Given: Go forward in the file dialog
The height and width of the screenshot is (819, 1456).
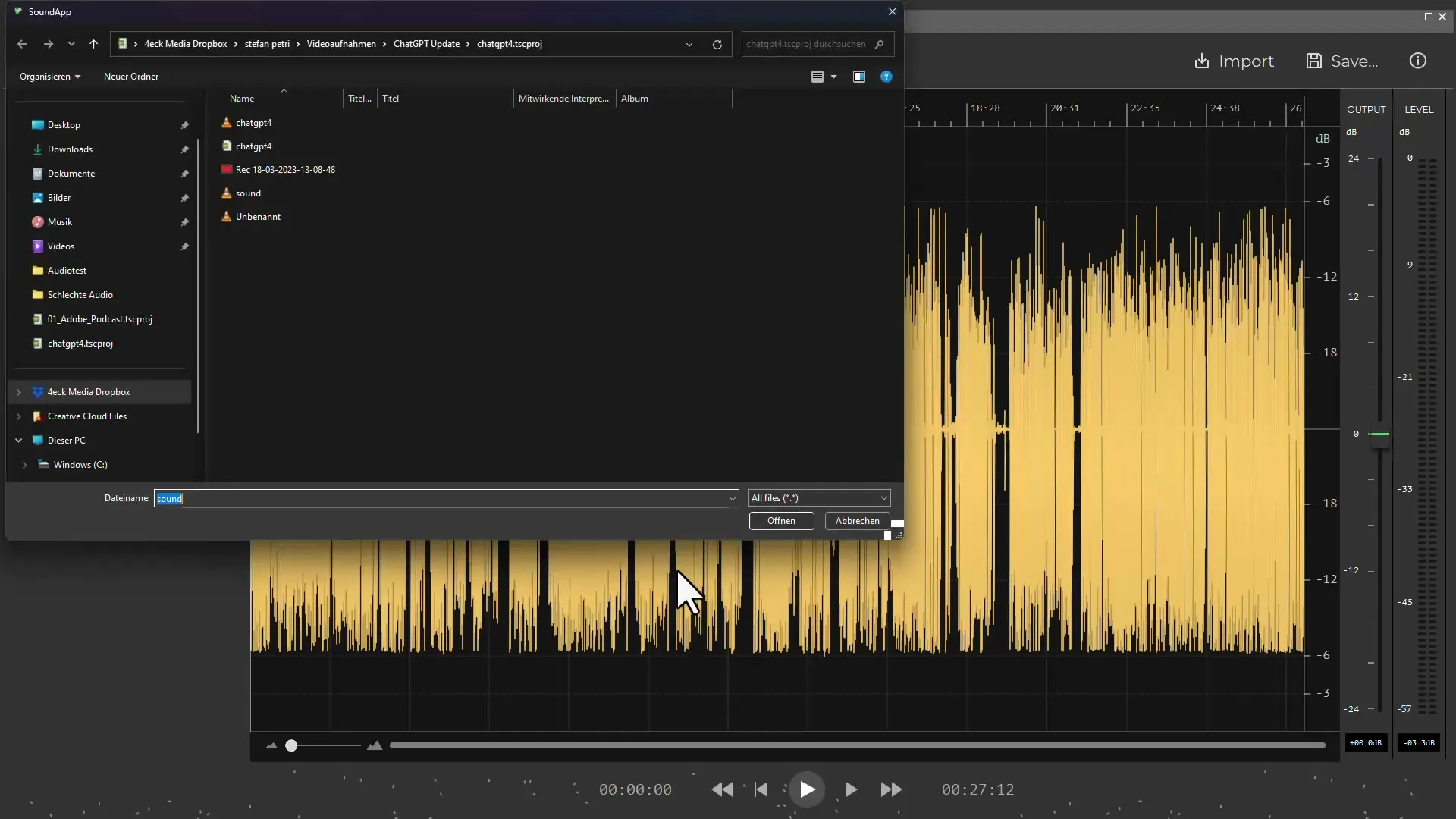Looking at the screenshot, I should pyautogui.click(x=49, y=44).
